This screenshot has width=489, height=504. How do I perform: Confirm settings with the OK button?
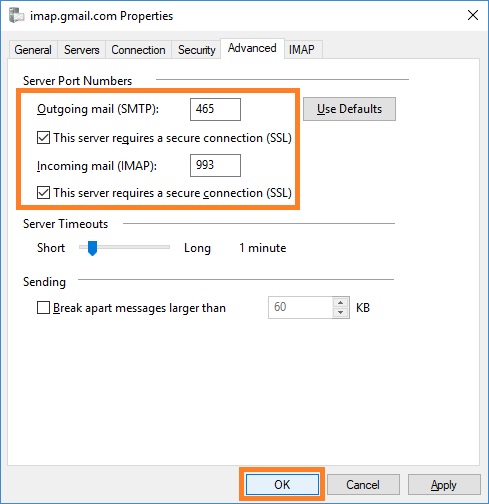(282, 485)
